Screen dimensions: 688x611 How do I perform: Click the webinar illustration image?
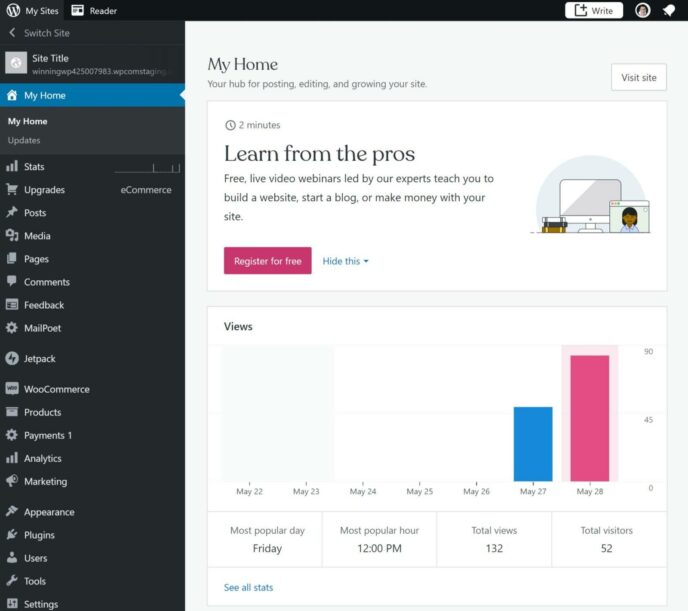point(590,195)
